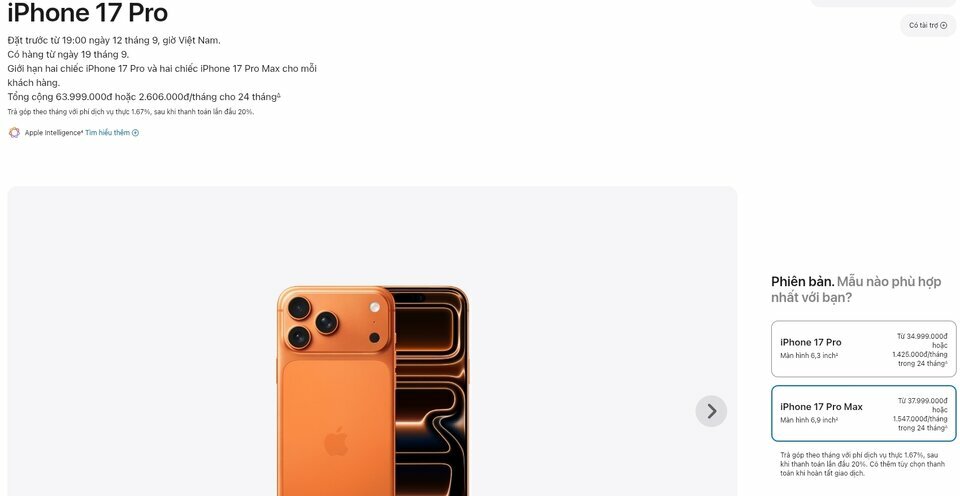Image resolution: width=960 pixels, height=496 pixels.
Task: Expand the Có tài trợ financing info
Action: tap(928, 26)
